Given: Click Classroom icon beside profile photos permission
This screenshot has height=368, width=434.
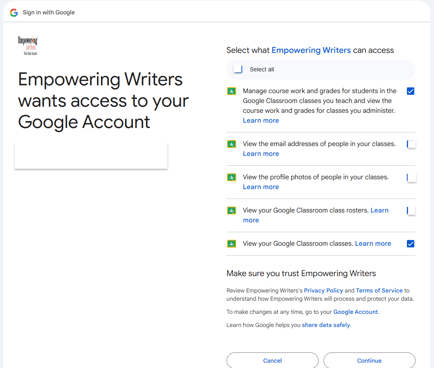Looking at the screenshot, I should [231, 177].
